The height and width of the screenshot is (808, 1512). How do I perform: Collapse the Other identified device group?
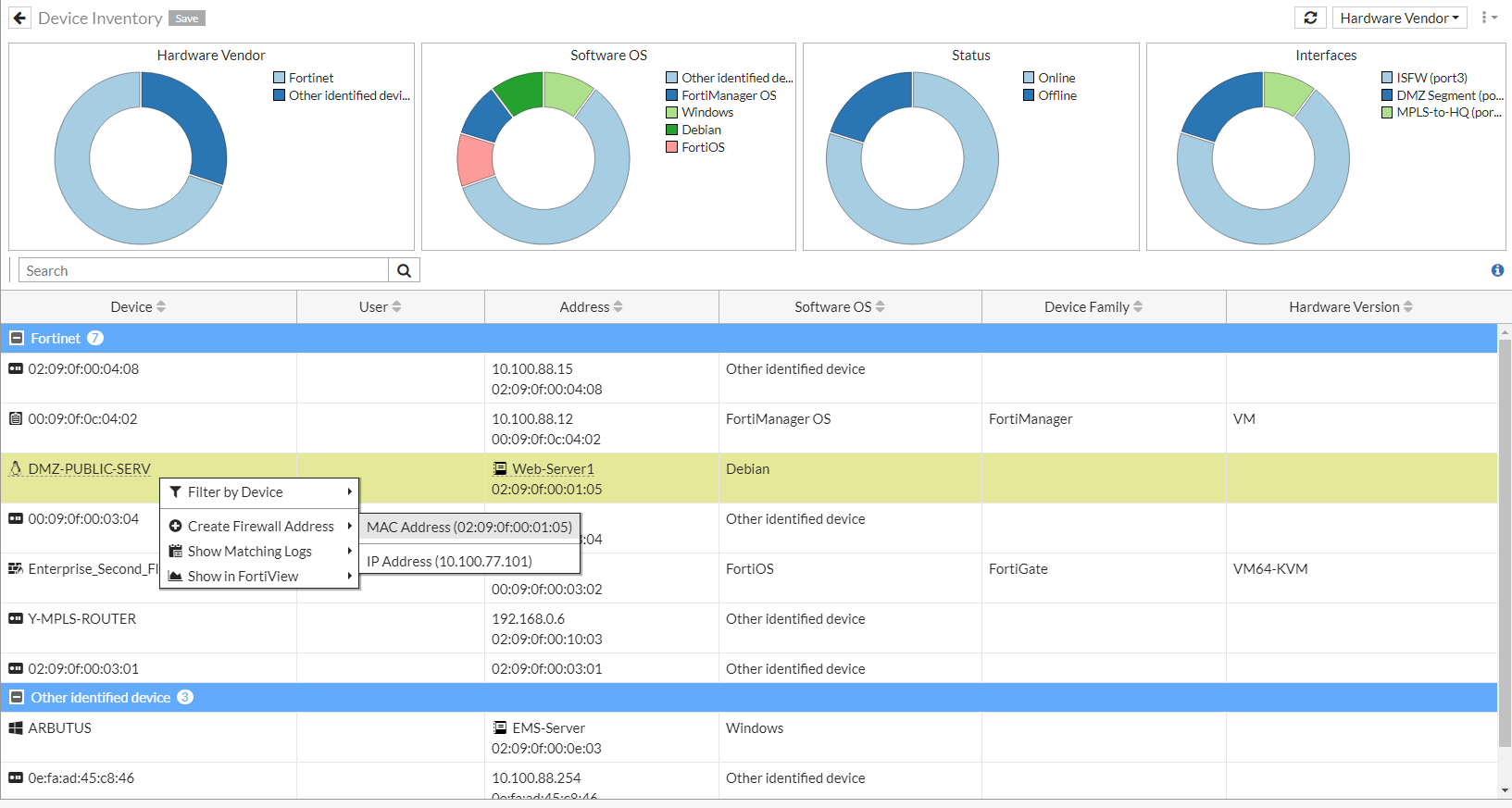(17, 697)
